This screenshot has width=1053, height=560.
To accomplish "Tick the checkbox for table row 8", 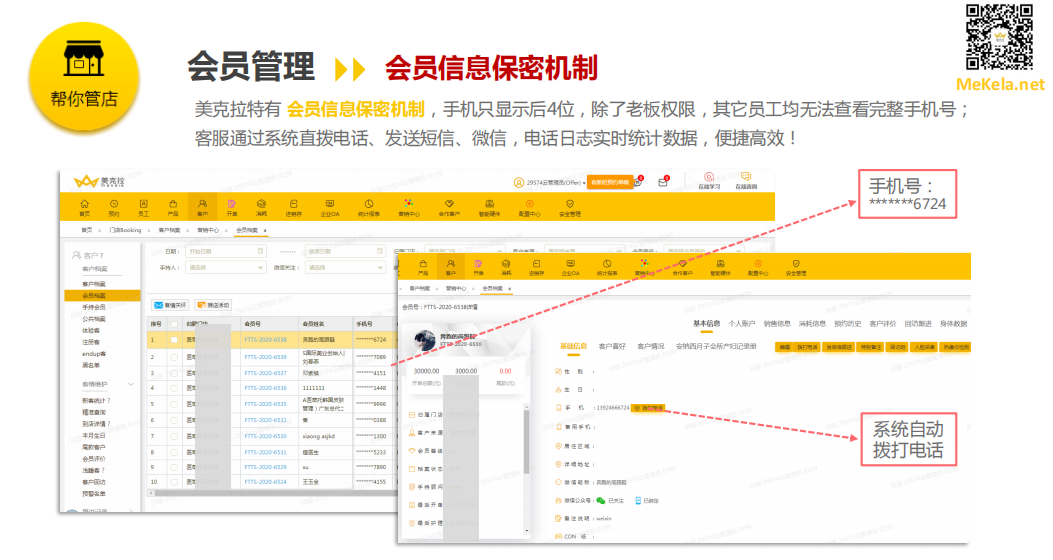I will coord(174,453).
